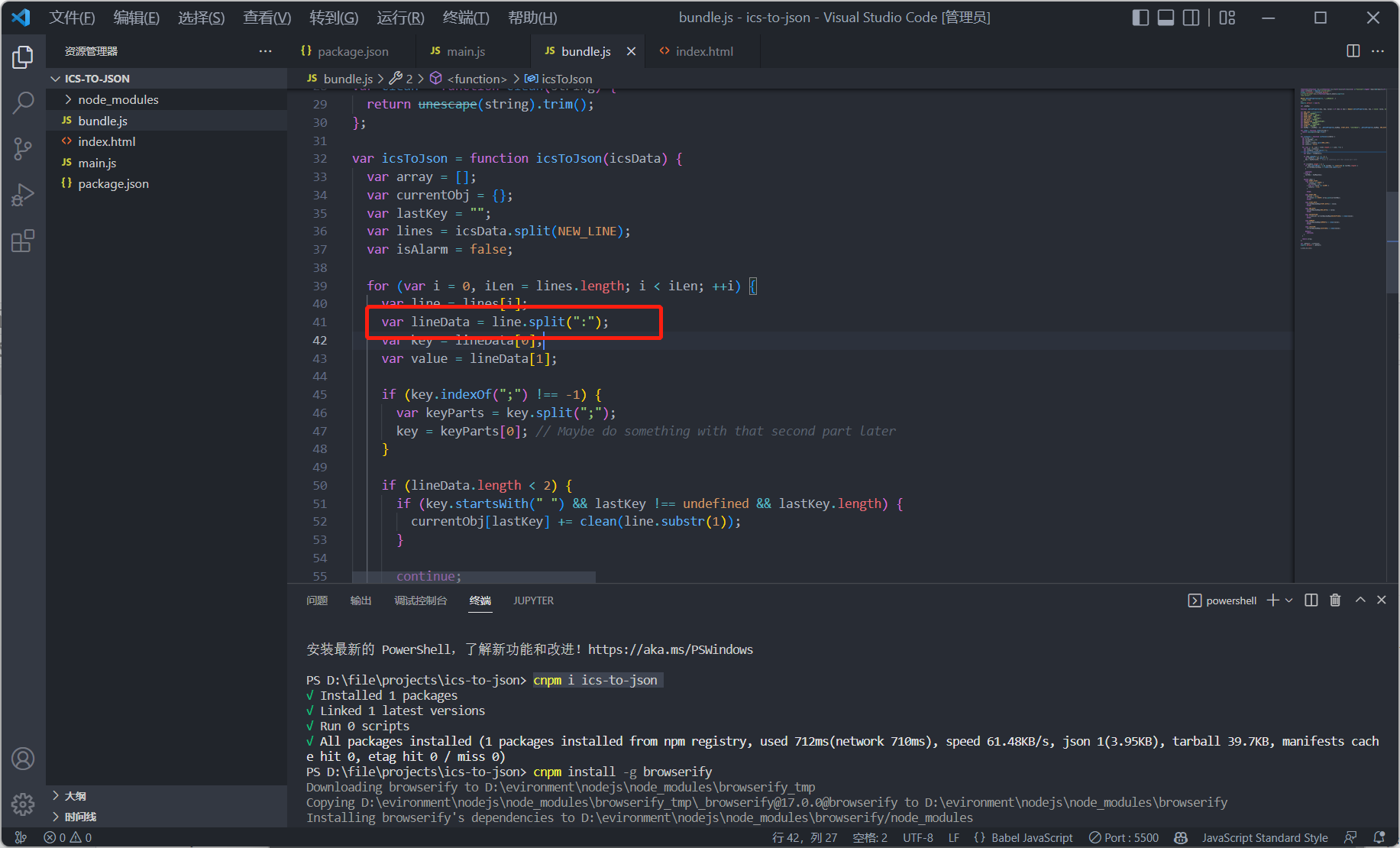This screenshot has width=1400, height=848.
Task: Open the Accounts menu icon
Action: pyautogui.click(x=23, y=759)
